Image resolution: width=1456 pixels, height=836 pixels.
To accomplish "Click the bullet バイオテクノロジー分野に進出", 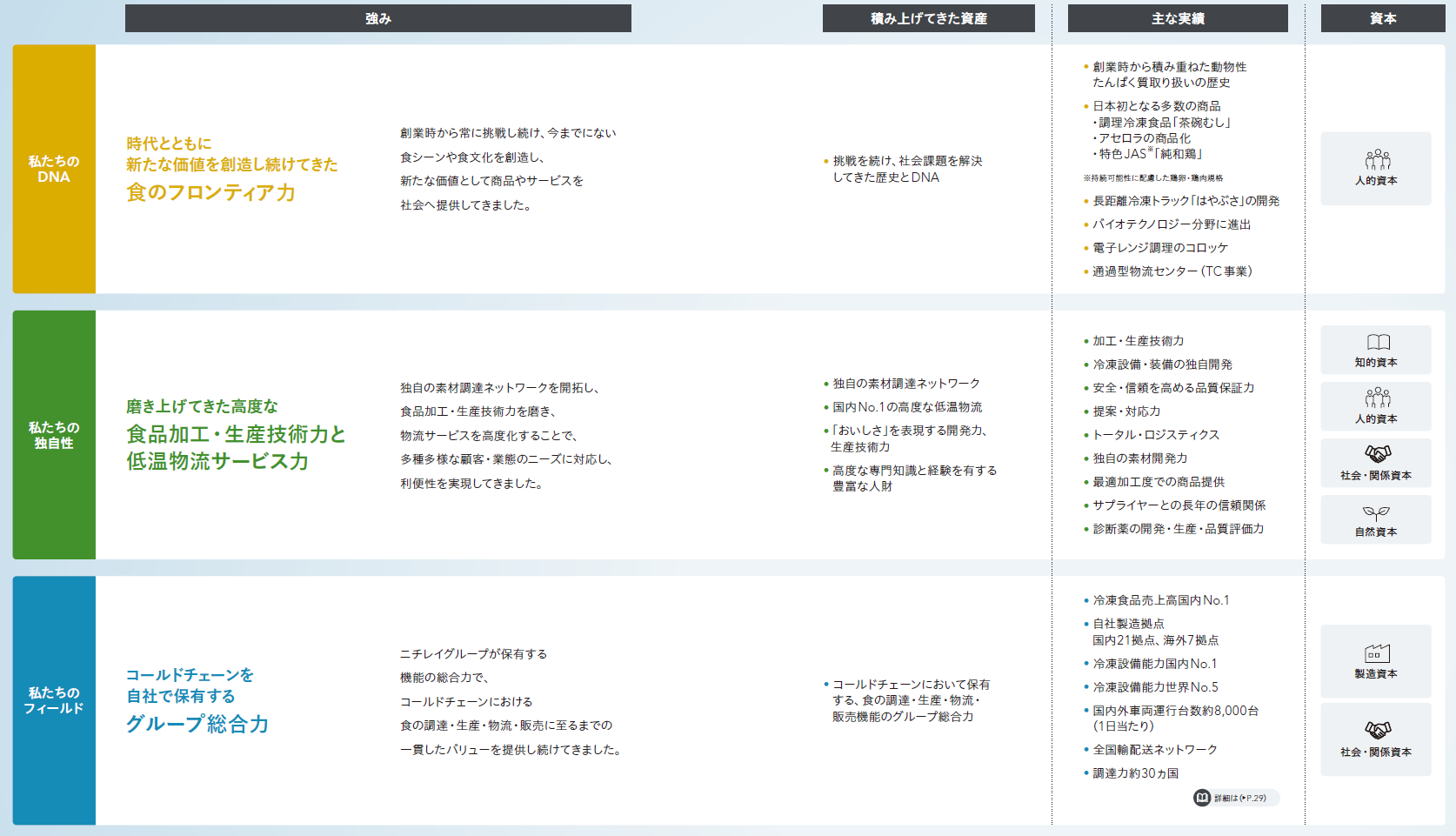I will pyautogui.click(x=1167, y=224).
